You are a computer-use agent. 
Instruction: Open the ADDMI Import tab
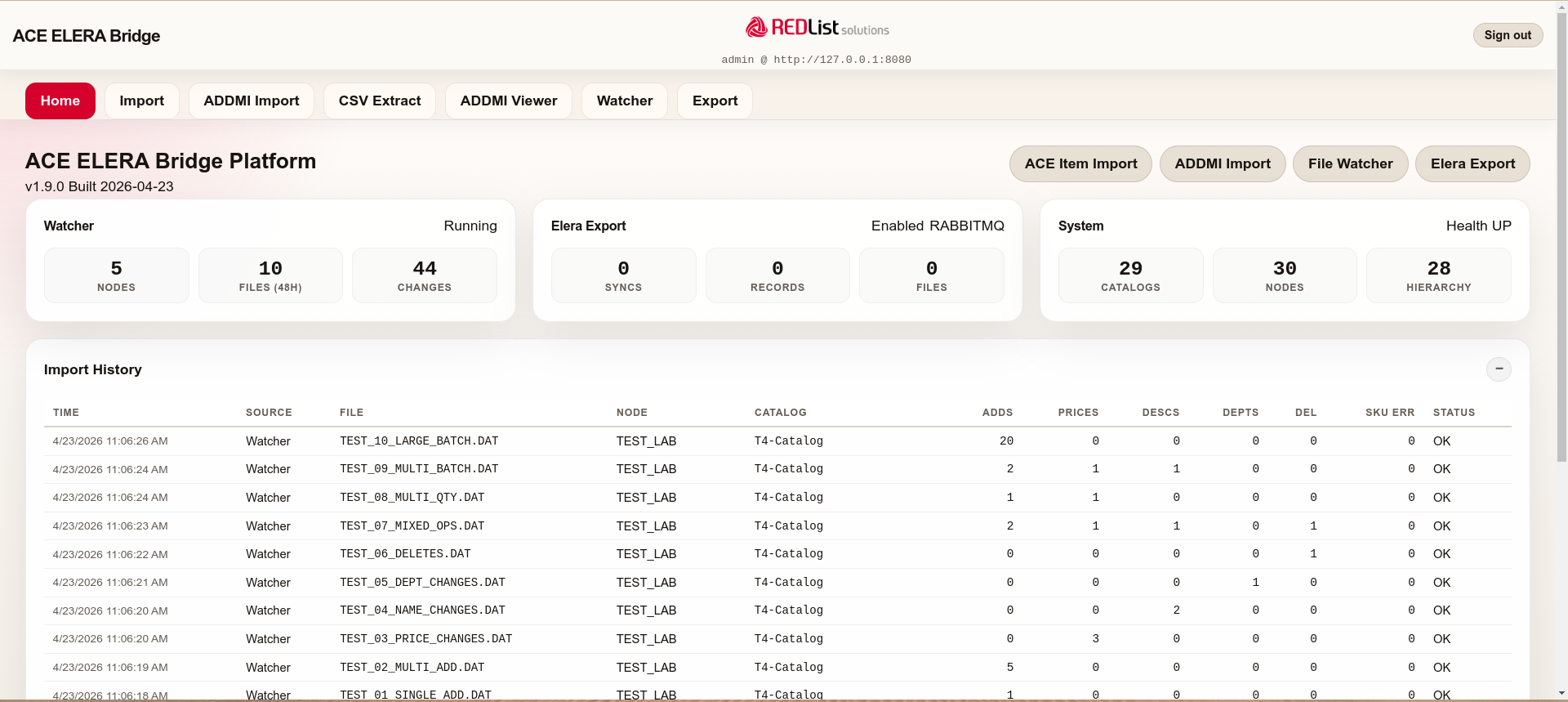[x=252, y=101]
